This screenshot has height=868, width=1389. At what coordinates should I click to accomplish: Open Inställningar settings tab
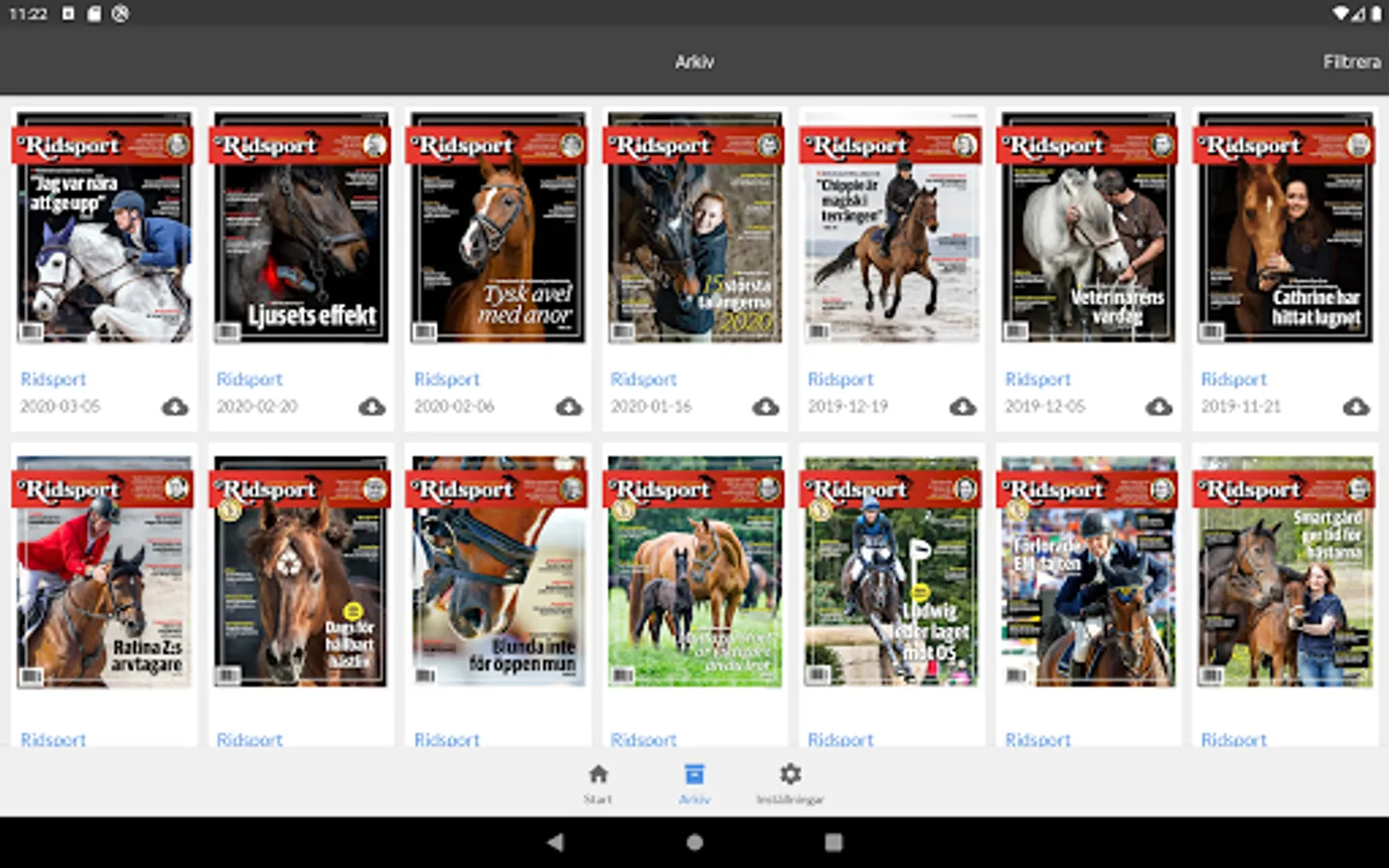click(790, 783)
